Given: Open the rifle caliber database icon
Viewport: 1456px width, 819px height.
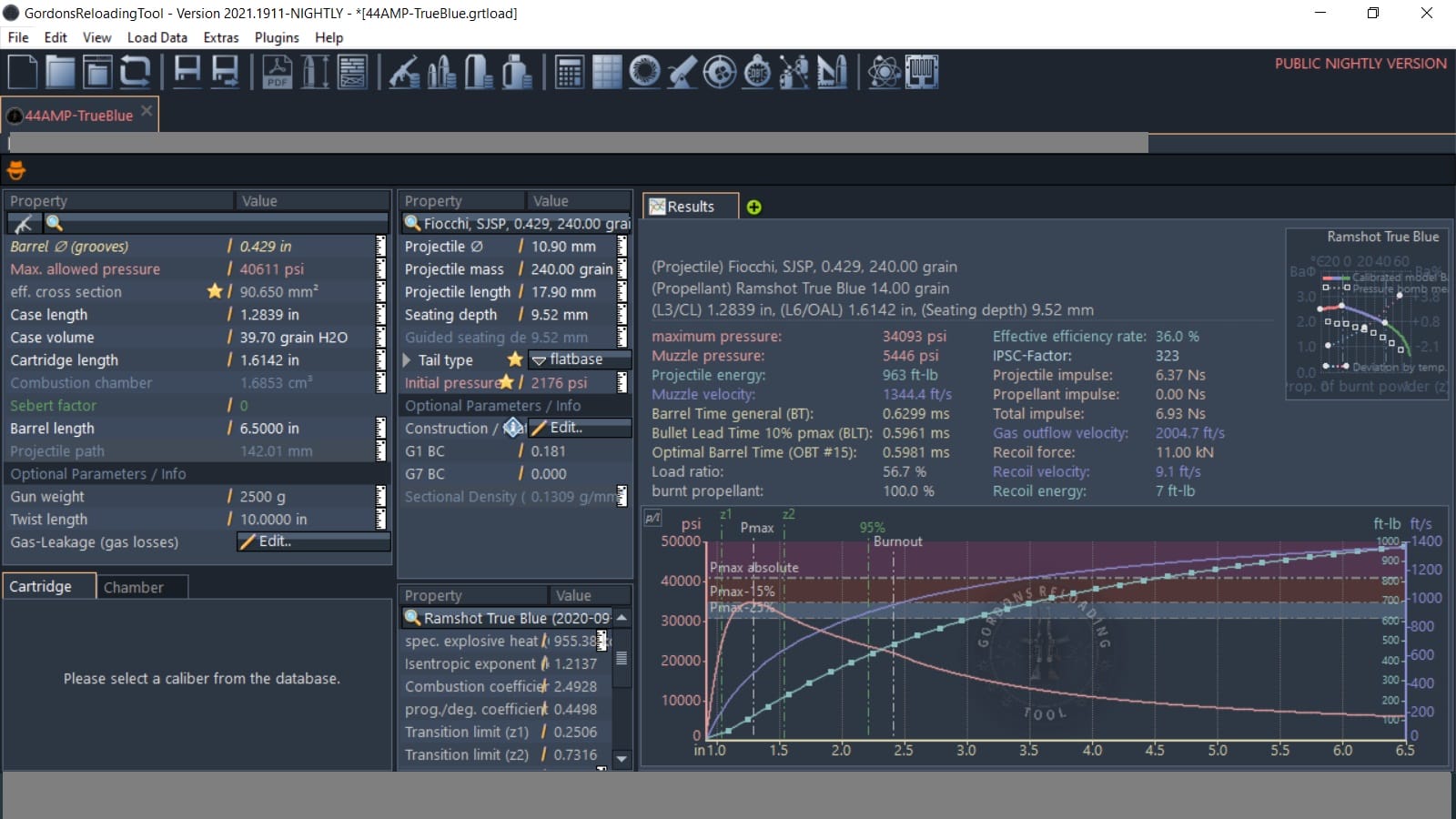Looking at the screenshot, I should point(405,72).
